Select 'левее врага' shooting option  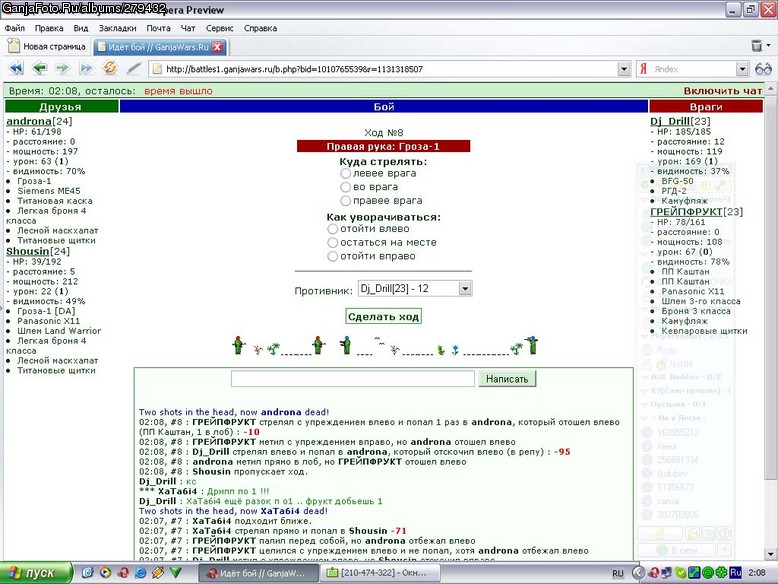click(345, 173)
